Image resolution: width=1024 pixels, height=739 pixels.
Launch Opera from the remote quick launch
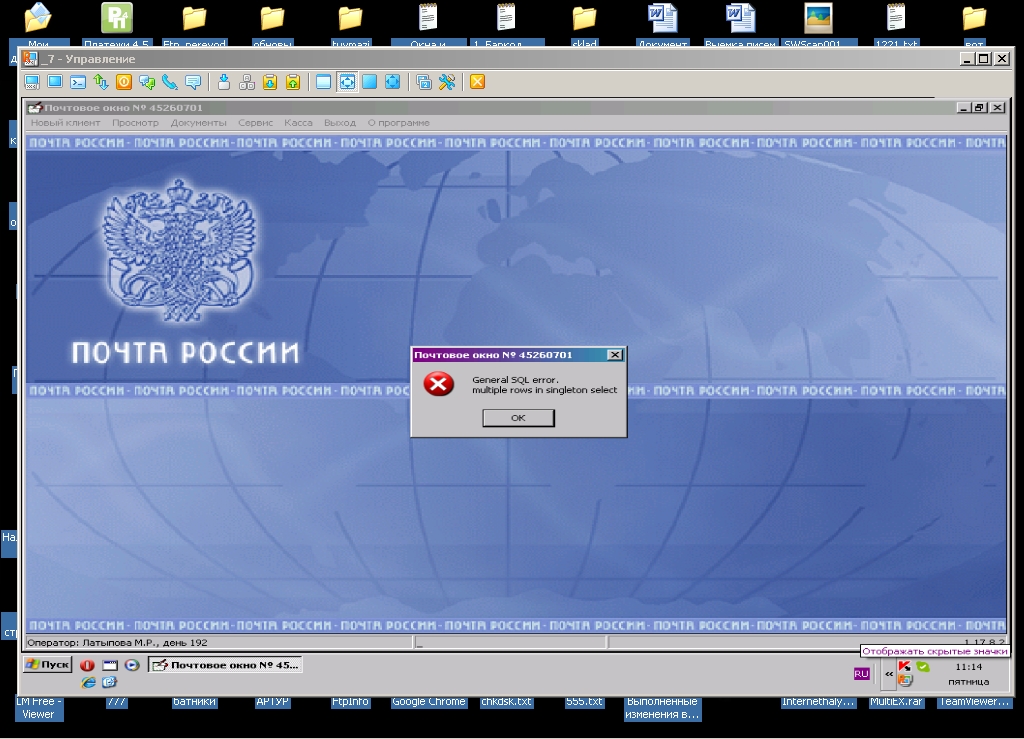pos(88,665)
